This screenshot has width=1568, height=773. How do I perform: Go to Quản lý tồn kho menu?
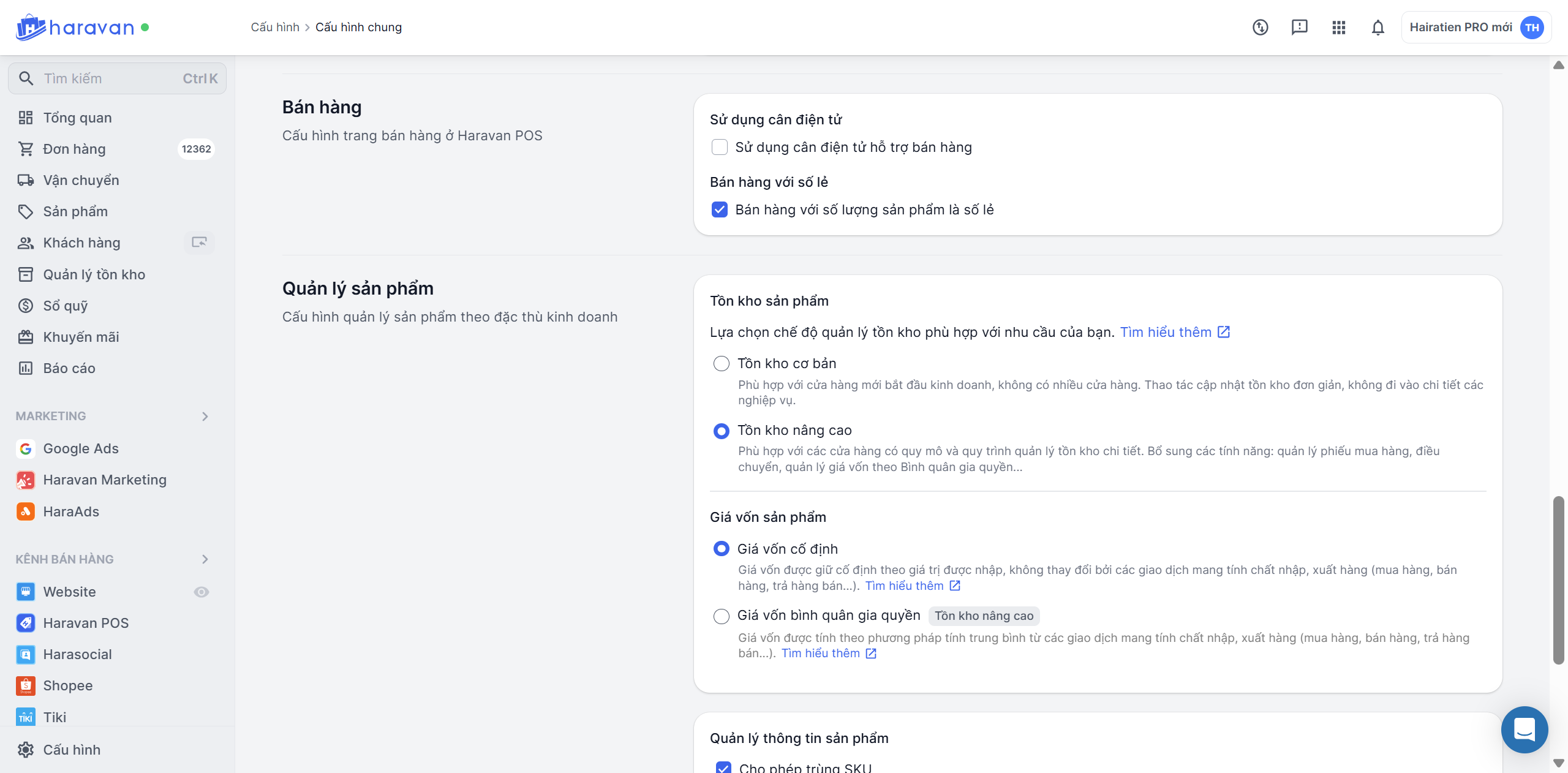[x=94, y=274]
